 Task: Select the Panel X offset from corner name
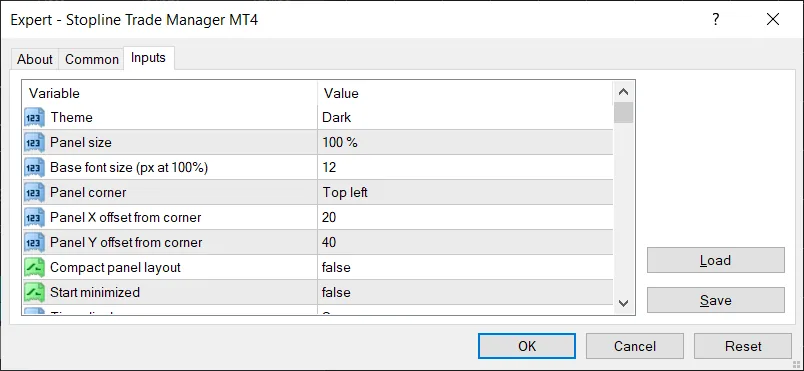[126, 217]
